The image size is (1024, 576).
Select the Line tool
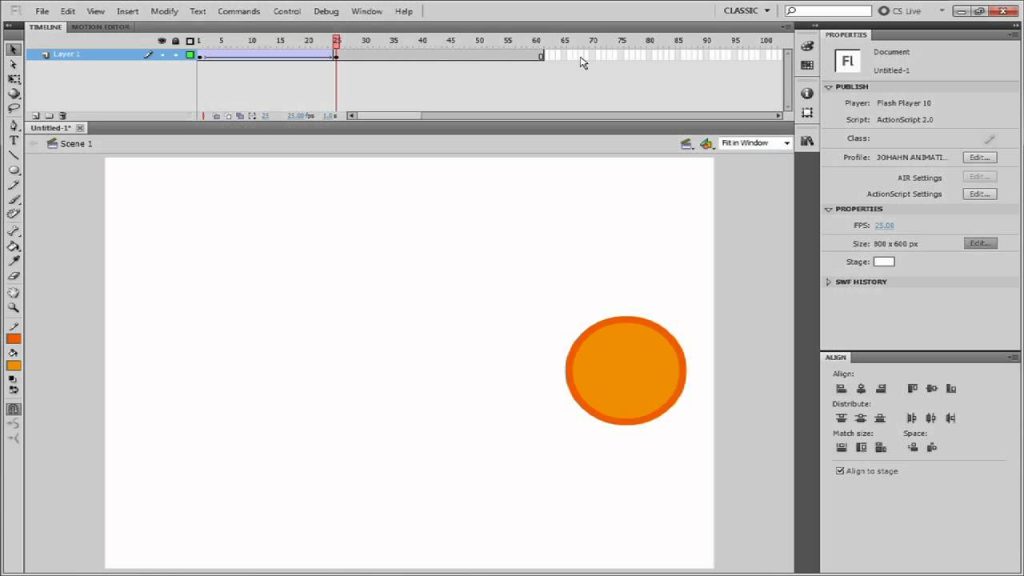pyautogui.click(x=13, y=155)
